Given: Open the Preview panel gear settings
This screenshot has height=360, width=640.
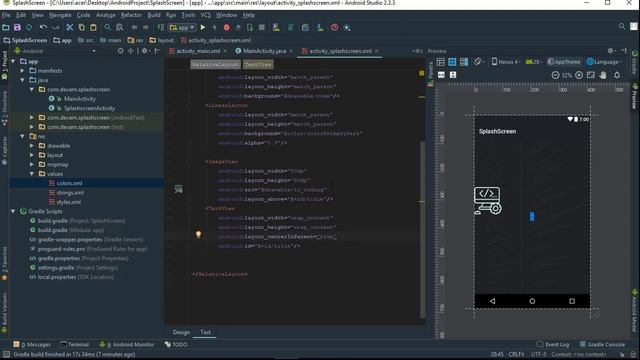Looking at the screenshot, I should click(611, 51).
